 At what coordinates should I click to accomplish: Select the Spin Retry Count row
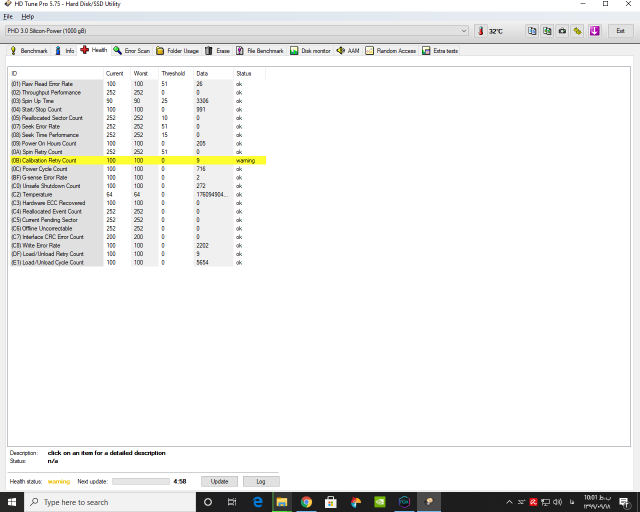click(x=138, y=152)
